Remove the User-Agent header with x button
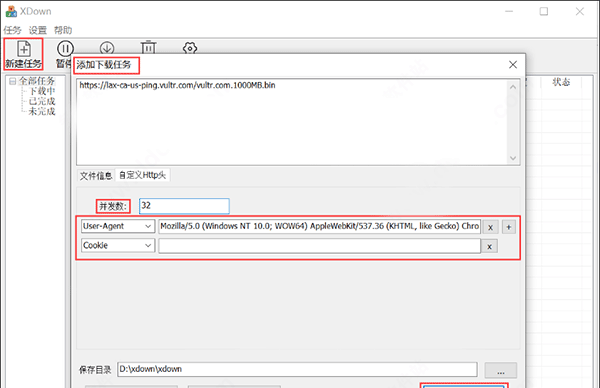Screen dimensions: 600x388 point(491,227)
